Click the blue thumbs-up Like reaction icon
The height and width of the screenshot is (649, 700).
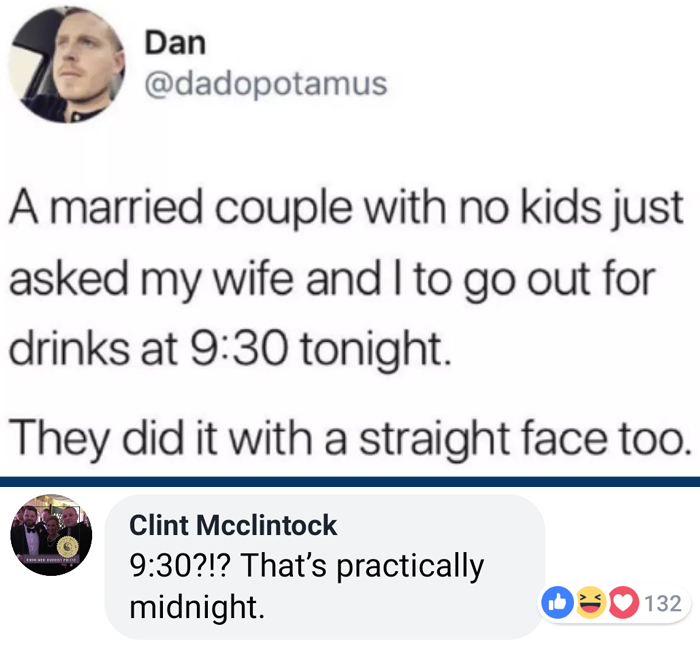coord(557,603)
